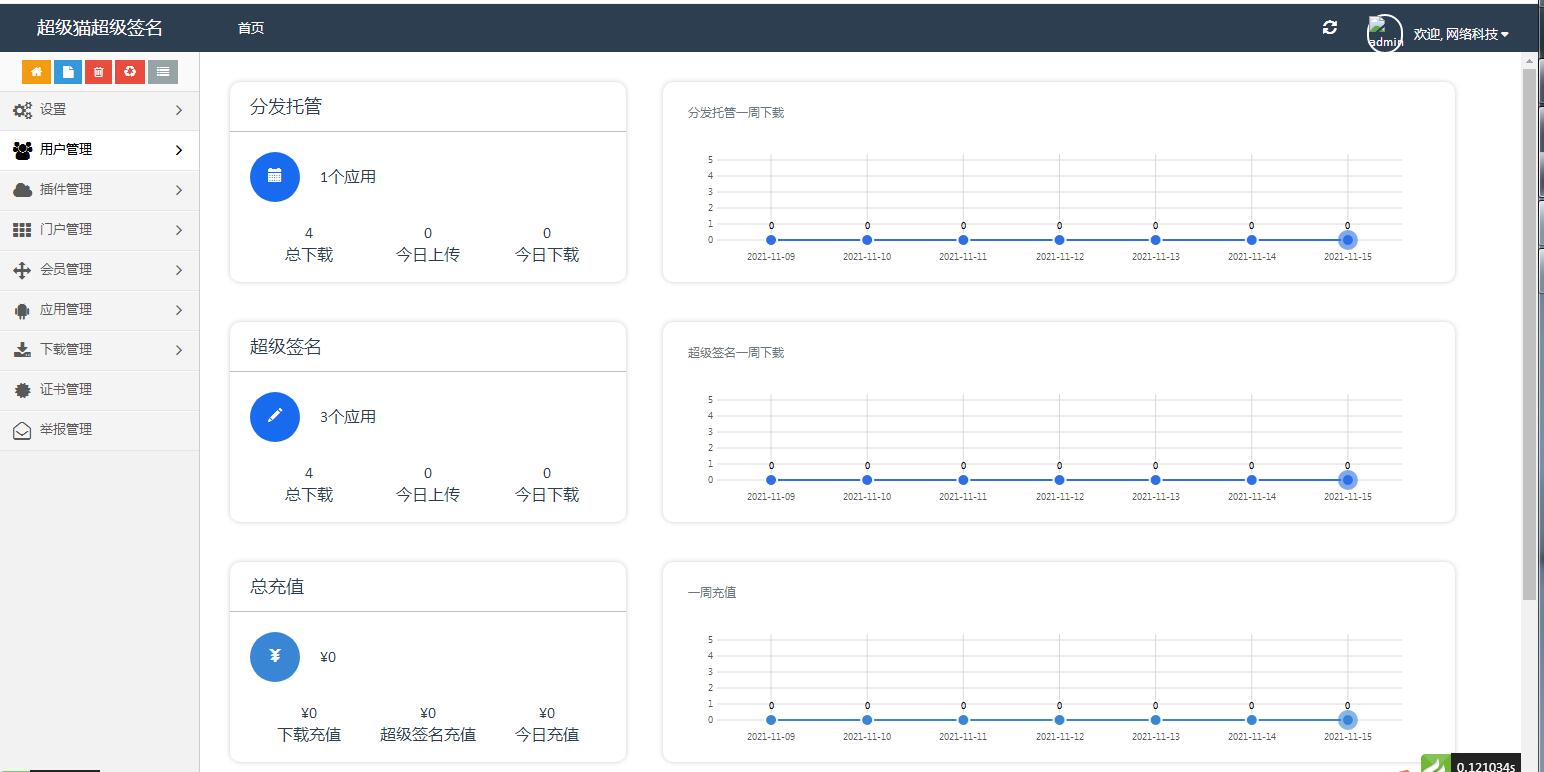Click the blue calendar icon in 分发托管 card
1544x772 pixels.
point(275,177)
